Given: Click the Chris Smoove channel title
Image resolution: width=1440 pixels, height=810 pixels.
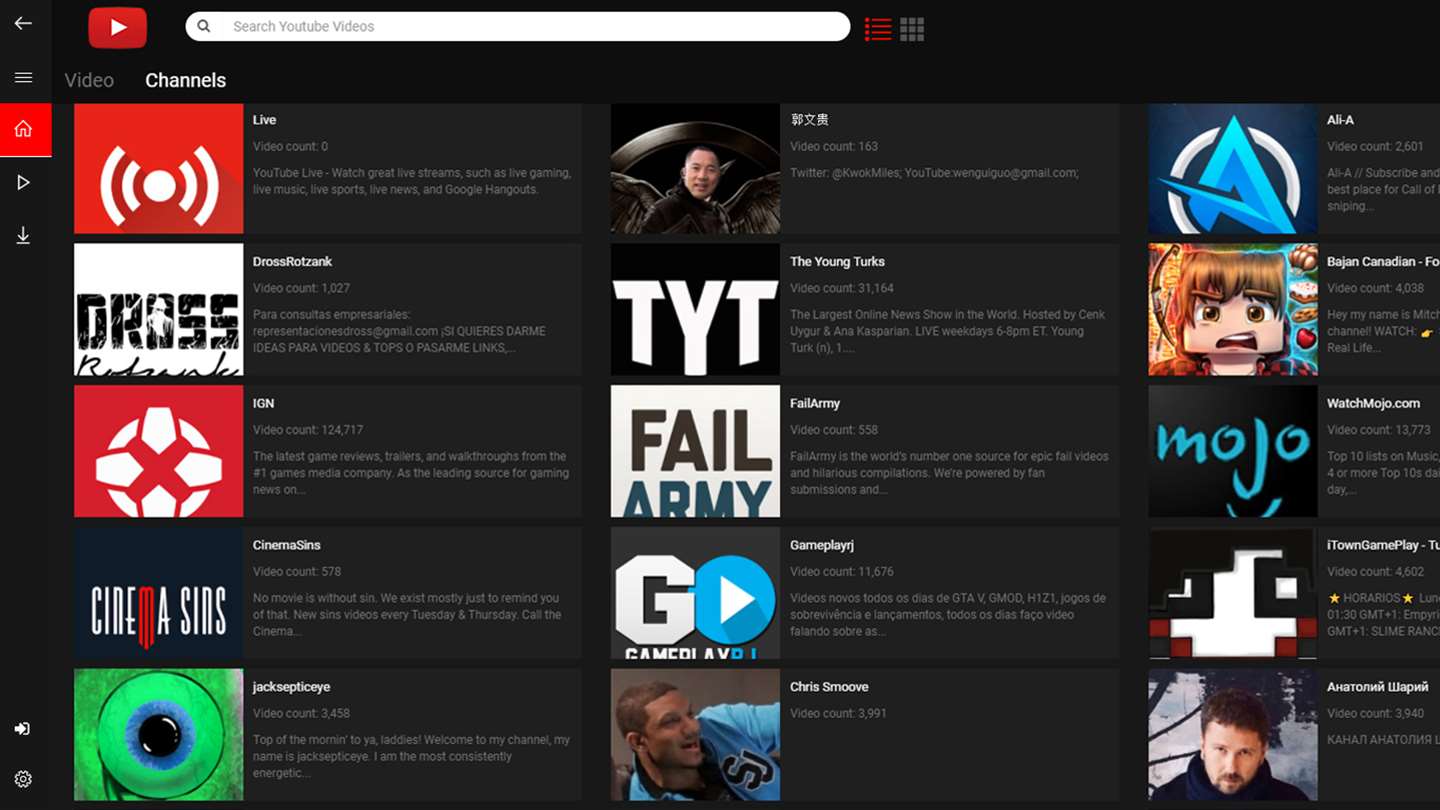Looking at the screenshot, I should coord(829,687).
